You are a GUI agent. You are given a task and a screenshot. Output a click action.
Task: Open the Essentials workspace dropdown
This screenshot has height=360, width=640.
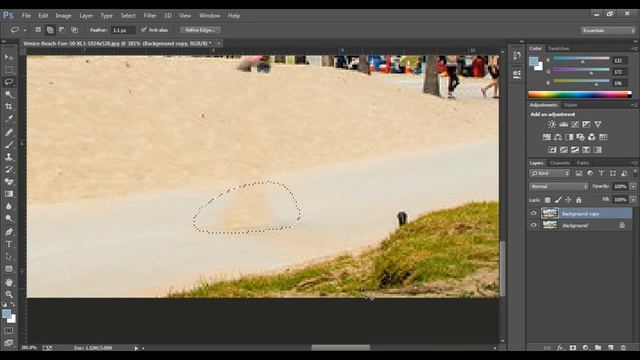tap(608, 30)
